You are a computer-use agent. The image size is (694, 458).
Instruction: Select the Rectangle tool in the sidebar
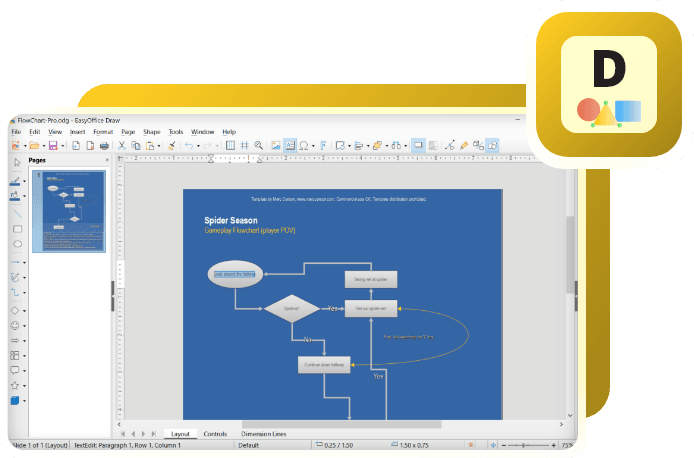[x=16, y=229]
